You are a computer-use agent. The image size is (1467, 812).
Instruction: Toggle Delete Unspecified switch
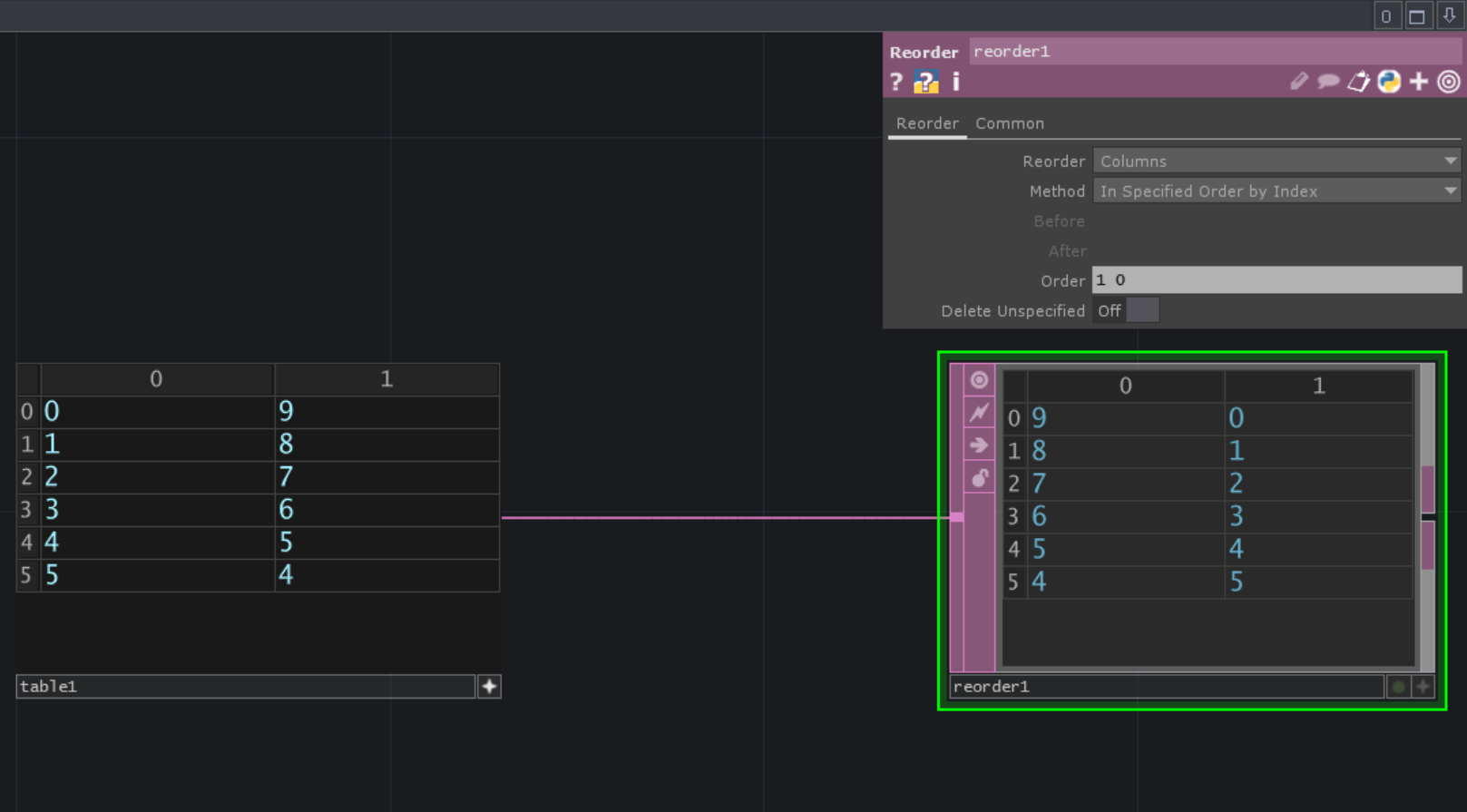[x=1141, y=311]
